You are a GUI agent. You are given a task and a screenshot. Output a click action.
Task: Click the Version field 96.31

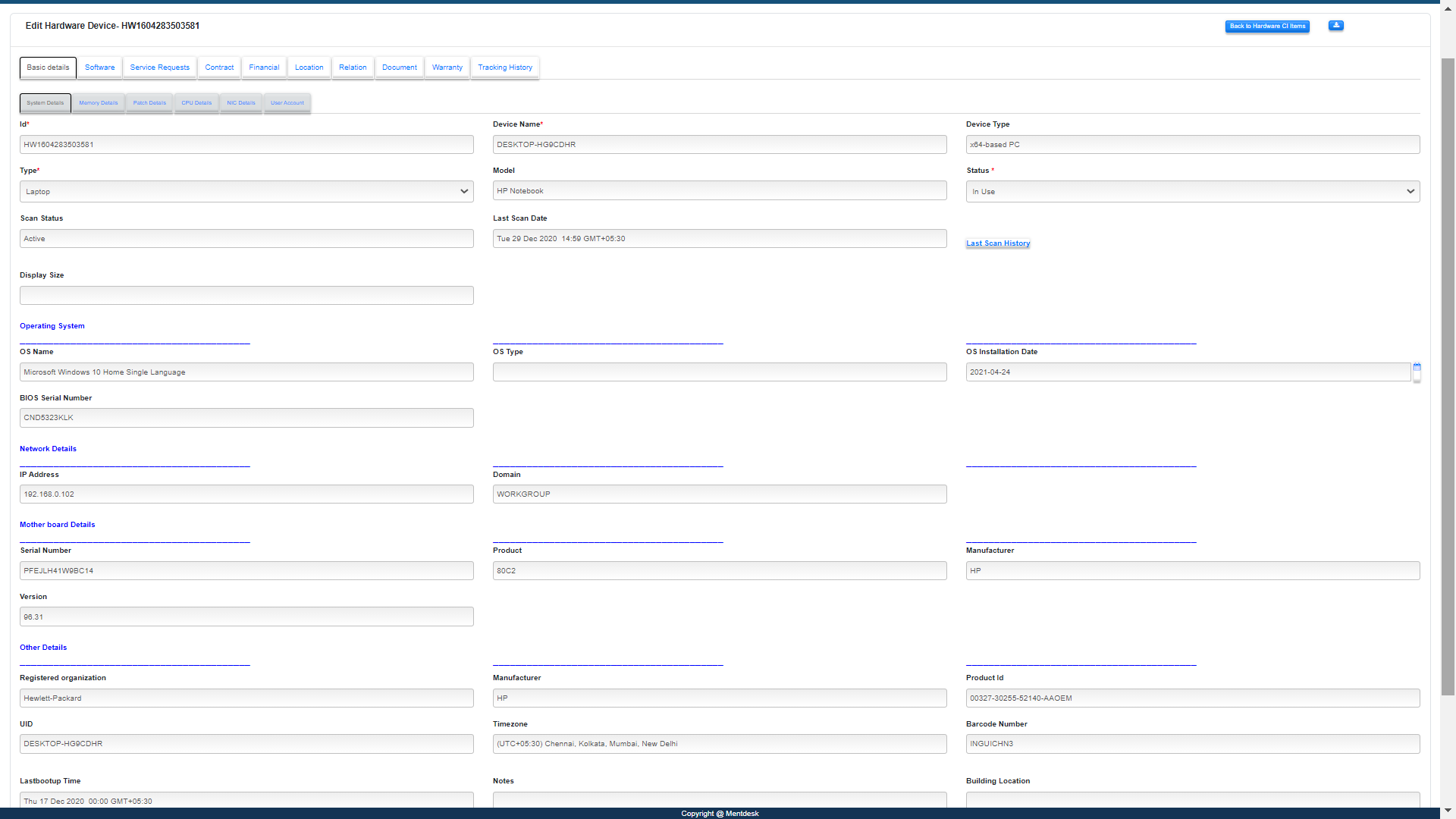[246, 617]
